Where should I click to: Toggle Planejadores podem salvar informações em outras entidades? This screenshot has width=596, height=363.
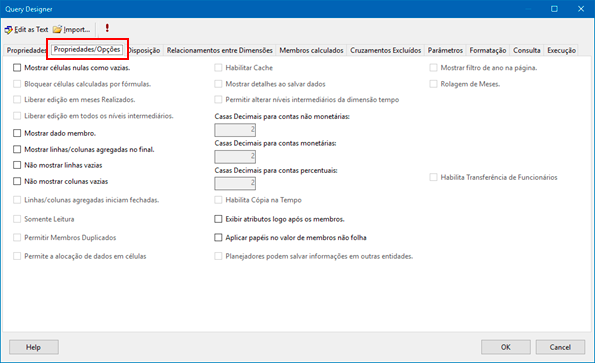(x=218, y=256)
